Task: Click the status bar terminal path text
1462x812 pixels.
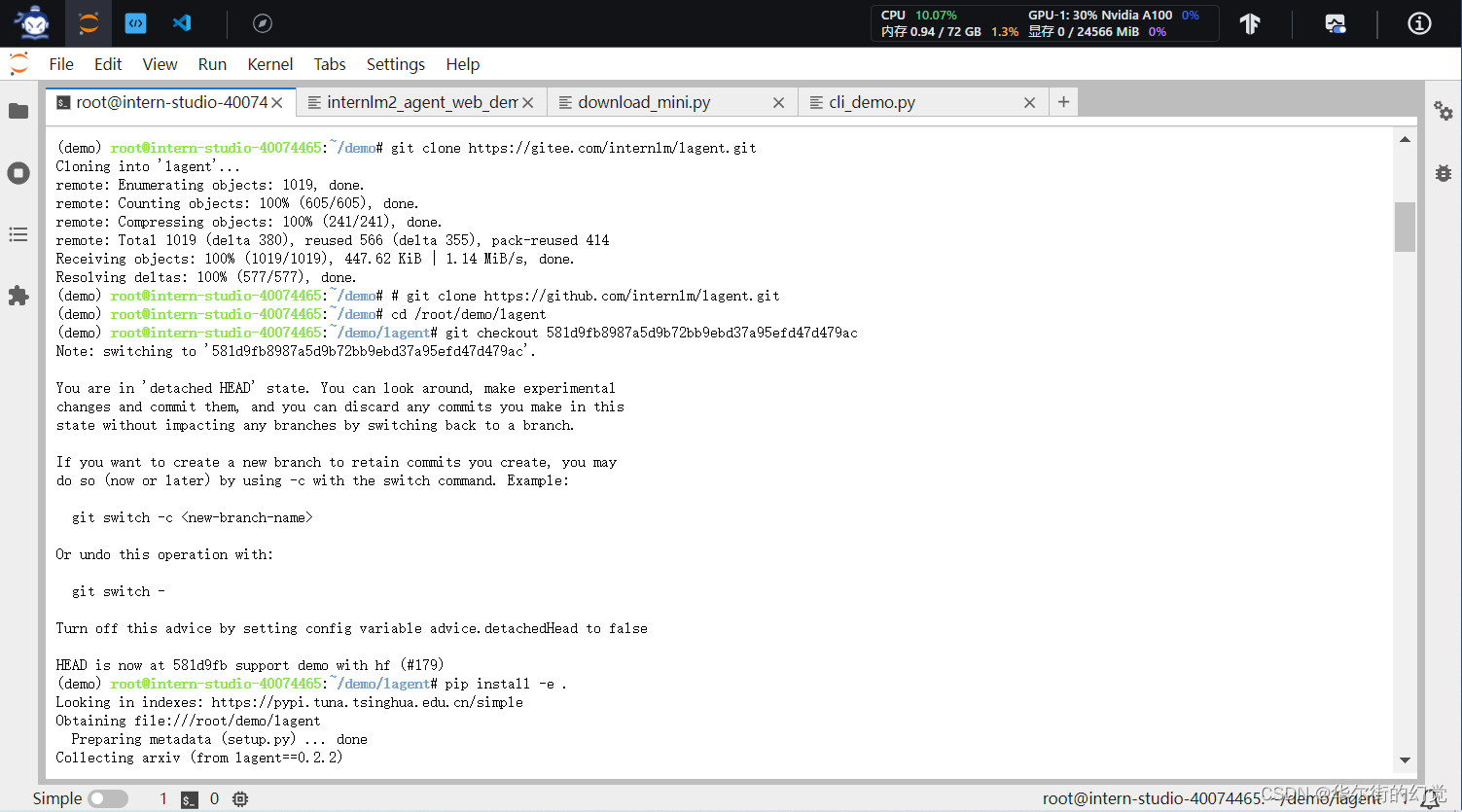Action: [x=1211, y=799]
